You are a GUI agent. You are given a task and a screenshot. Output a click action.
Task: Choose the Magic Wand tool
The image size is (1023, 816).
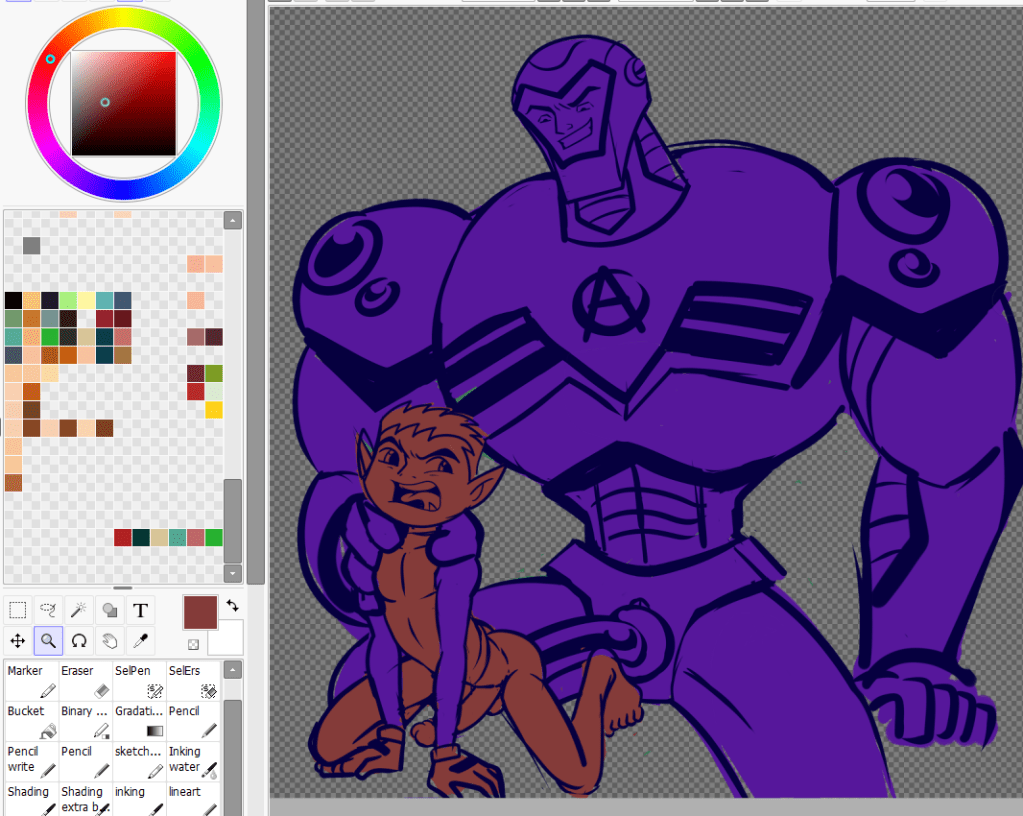pos(79,610)
